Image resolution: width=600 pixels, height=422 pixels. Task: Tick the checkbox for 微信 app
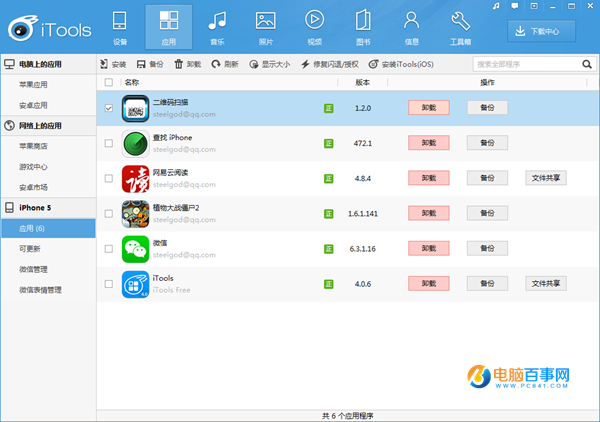click(109, 248)
